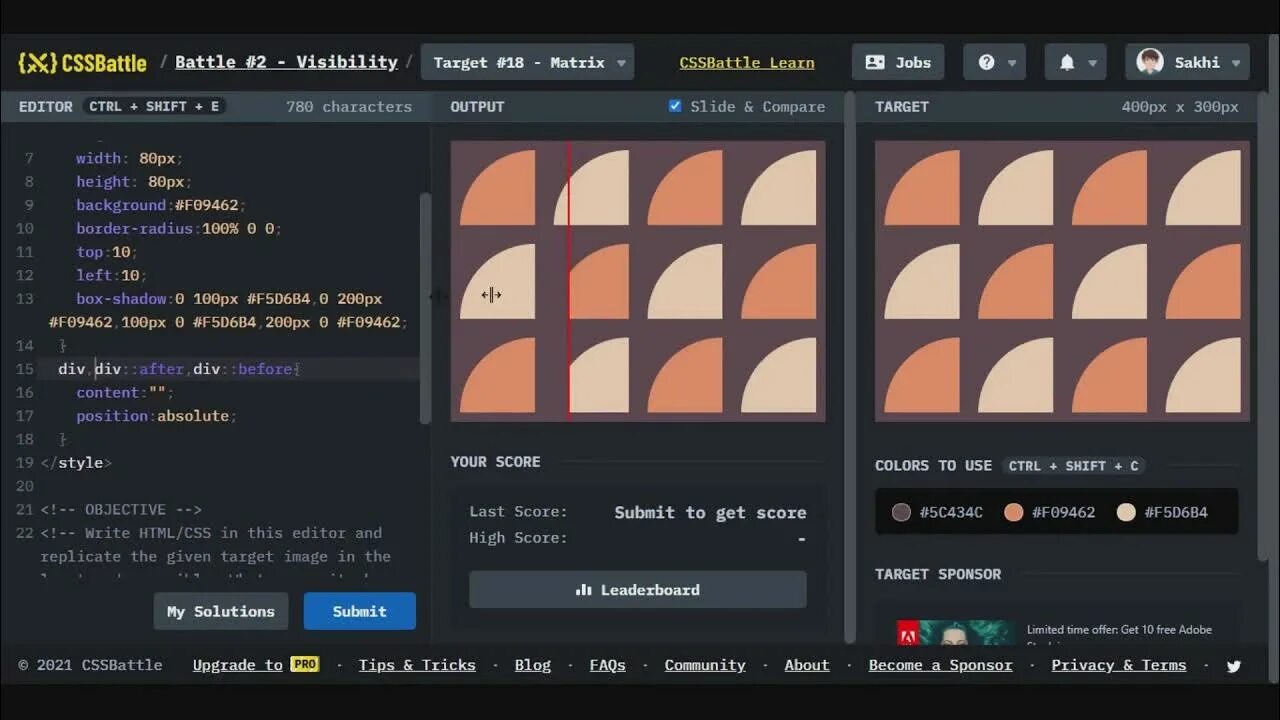Open the Sakhi user profile menu

tap(1187, 62)
